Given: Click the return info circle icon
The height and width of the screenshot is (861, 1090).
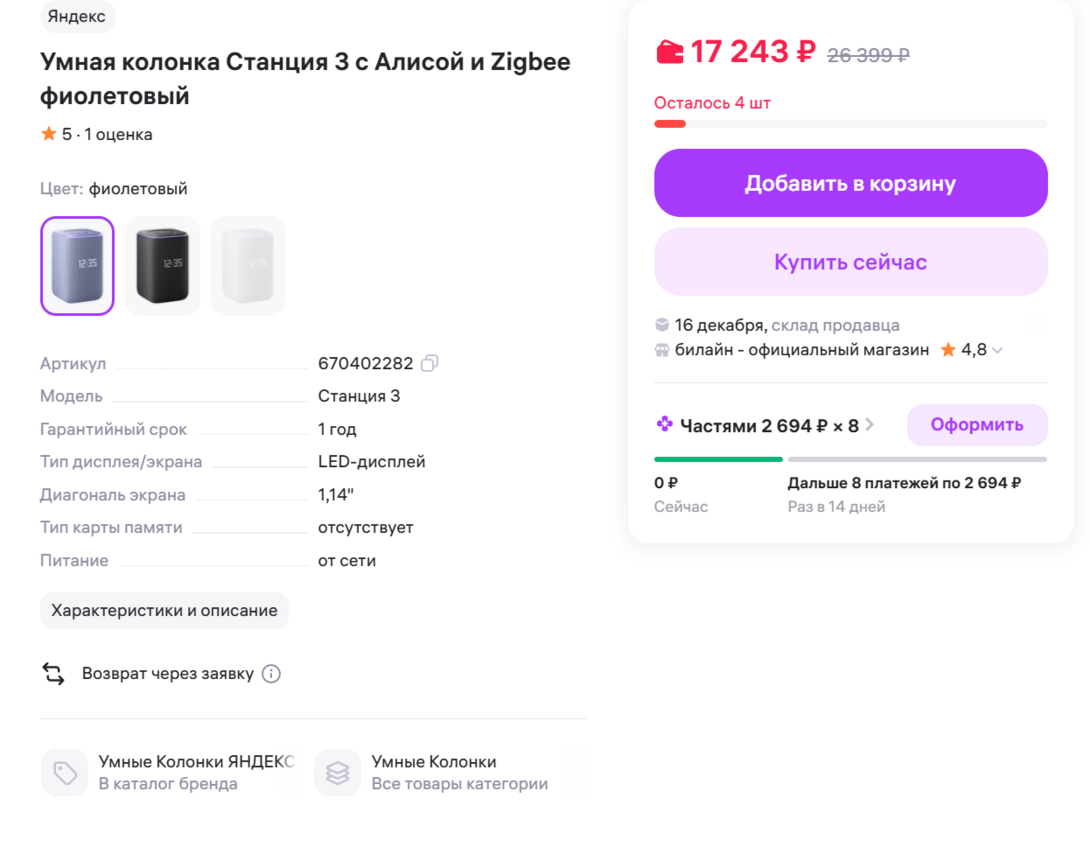Looking at the screenshot, I should [271, 674].
